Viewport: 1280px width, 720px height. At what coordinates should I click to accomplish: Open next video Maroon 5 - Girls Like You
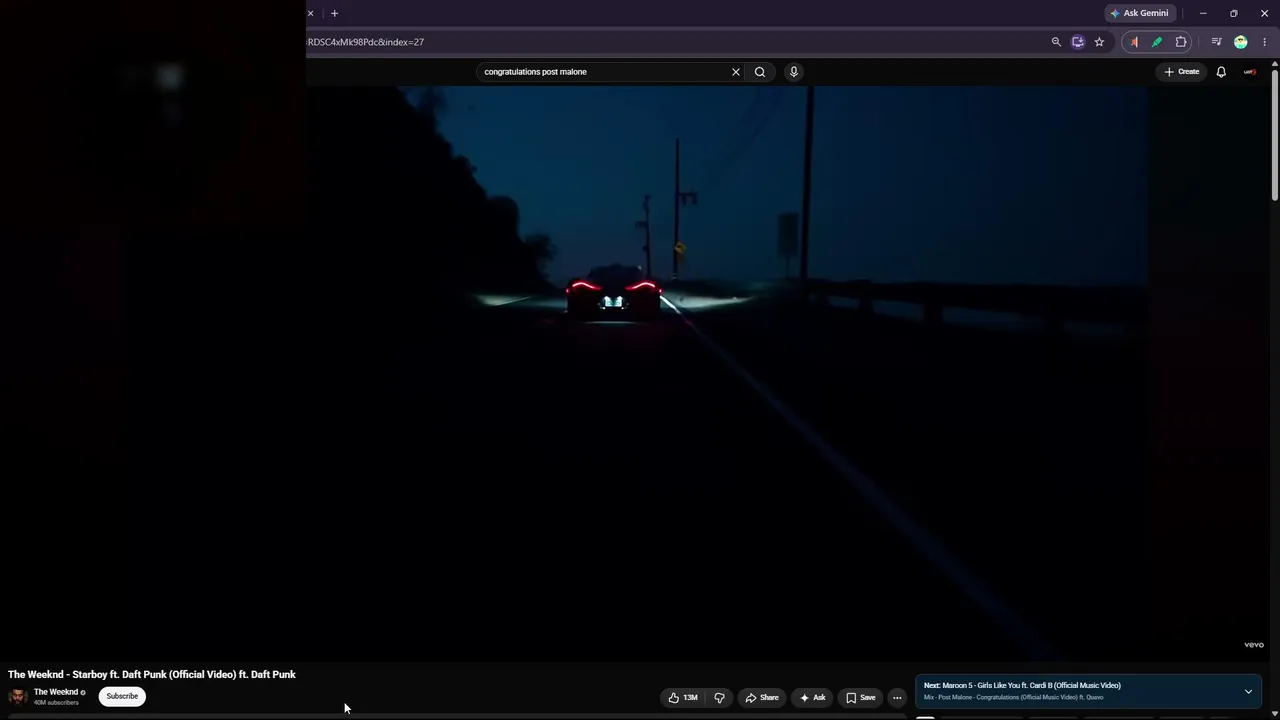pos(1022,686)
